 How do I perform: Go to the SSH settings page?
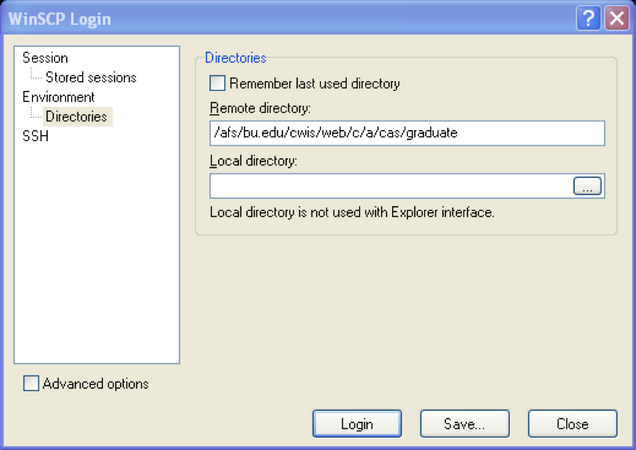coord(35,137)
